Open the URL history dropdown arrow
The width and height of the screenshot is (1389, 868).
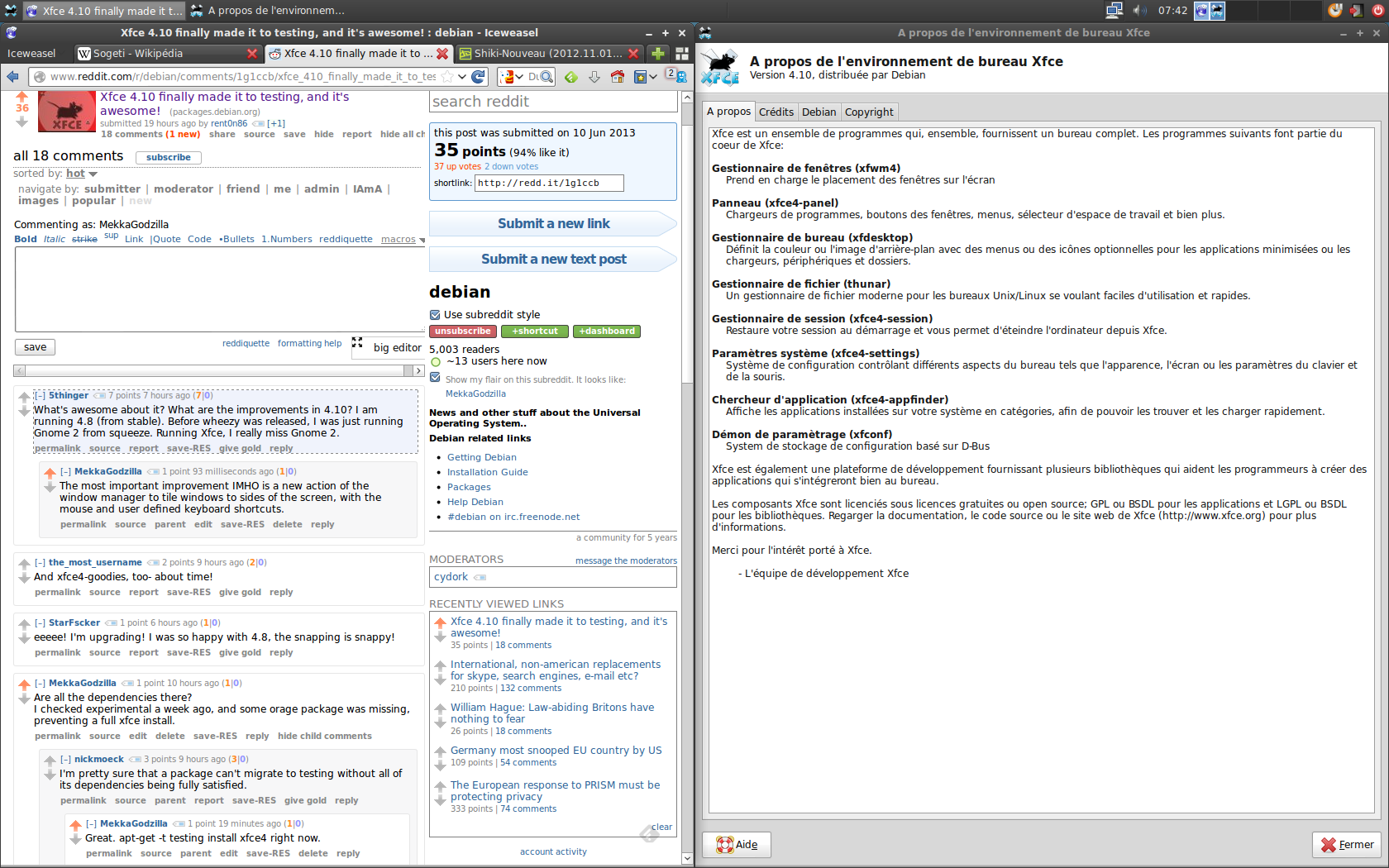coord(461,76)
